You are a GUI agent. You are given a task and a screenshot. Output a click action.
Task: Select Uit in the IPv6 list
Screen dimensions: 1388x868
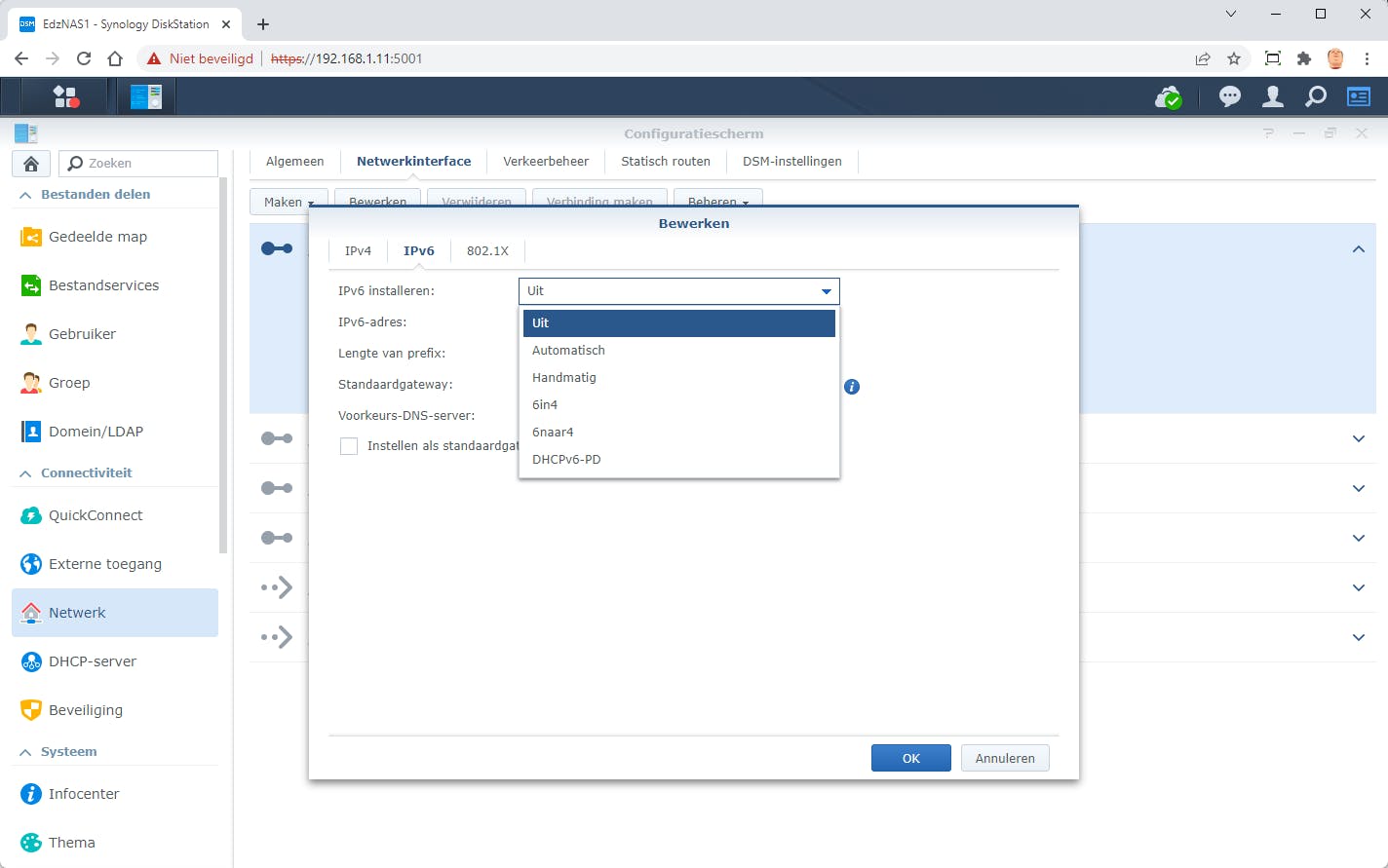pyautogui.click(x=679, y=323)
